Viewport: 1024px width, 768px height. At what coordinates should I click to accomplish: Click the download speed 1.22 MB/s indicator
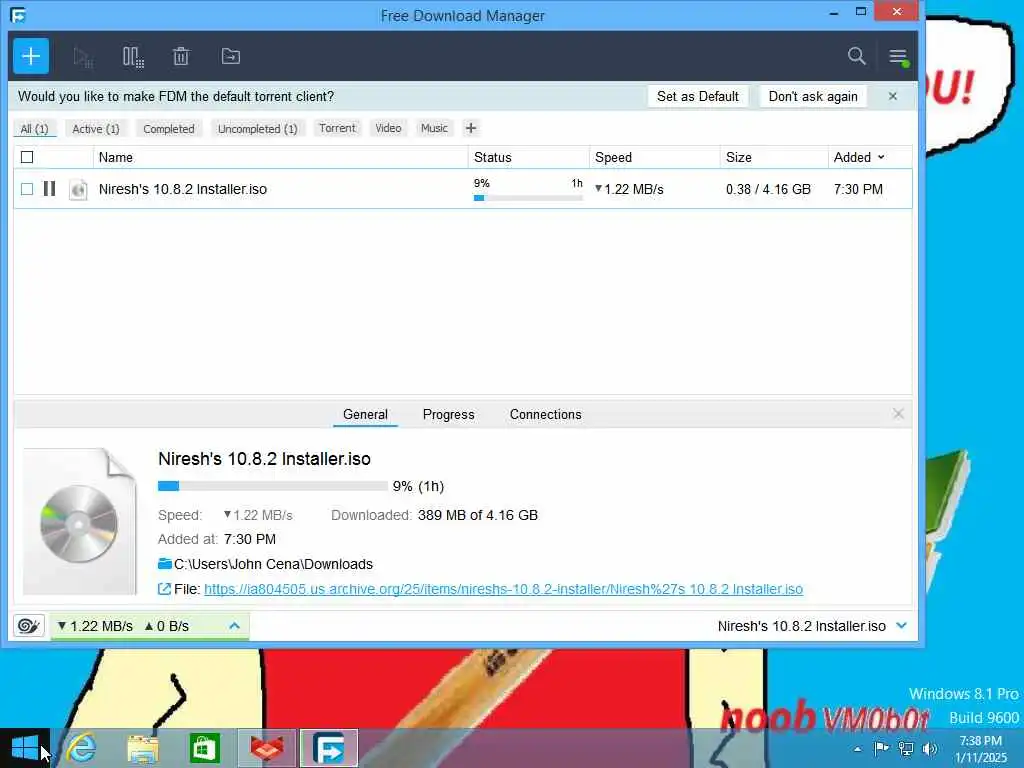tap(95, 626)
